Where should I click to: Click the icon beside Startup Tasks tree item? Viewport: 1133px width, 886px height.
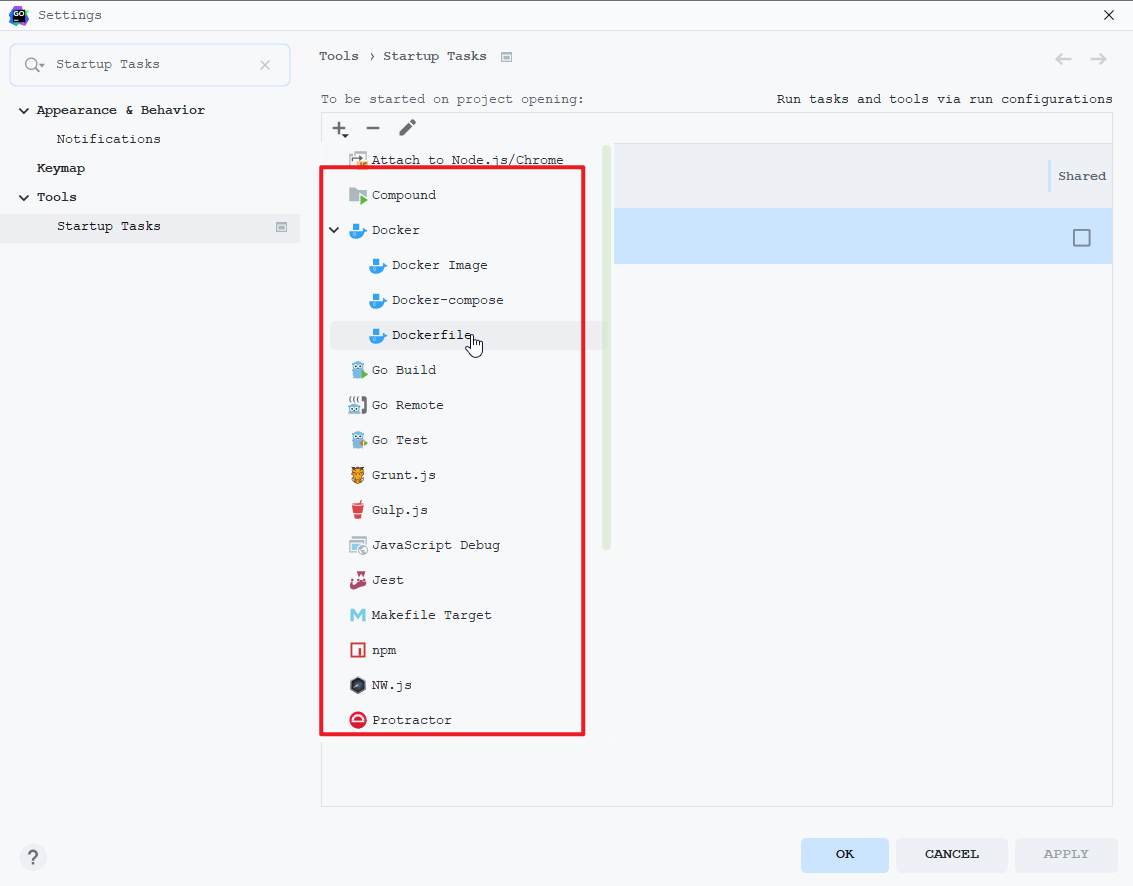(282, 227)
